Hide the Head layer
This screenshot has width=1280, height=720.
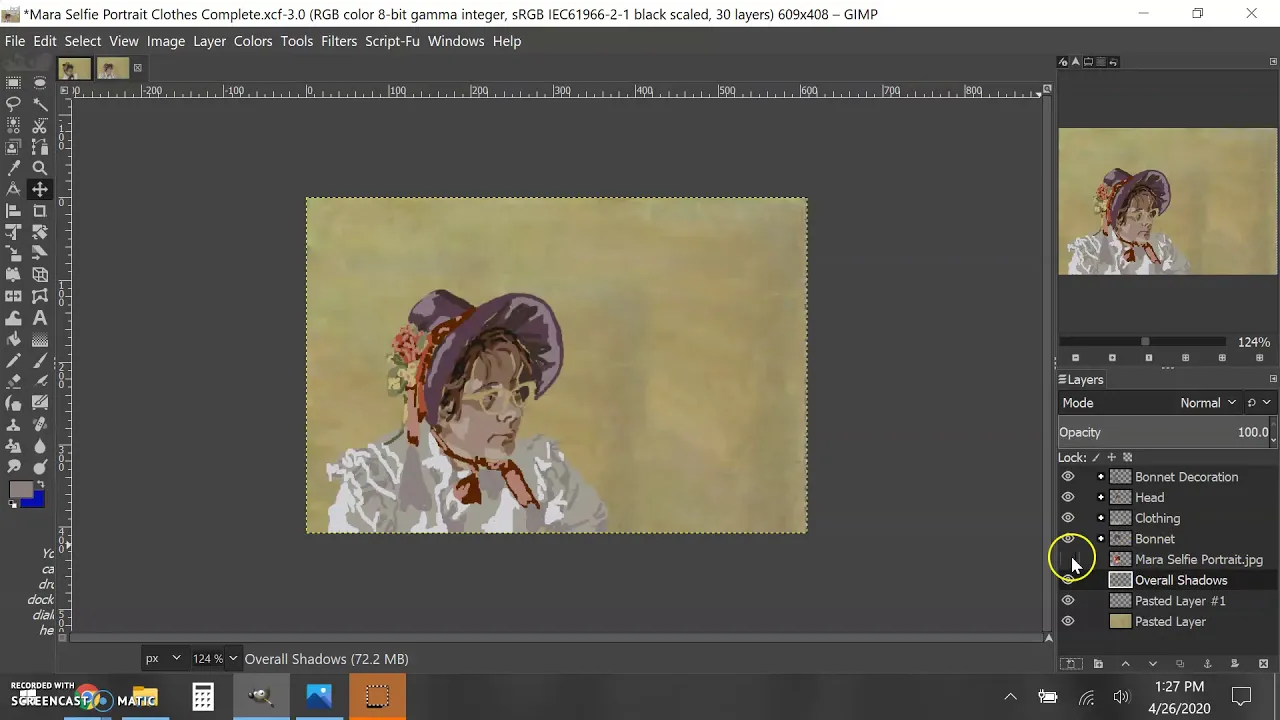pyautogui.click(x=1068, y=497)
